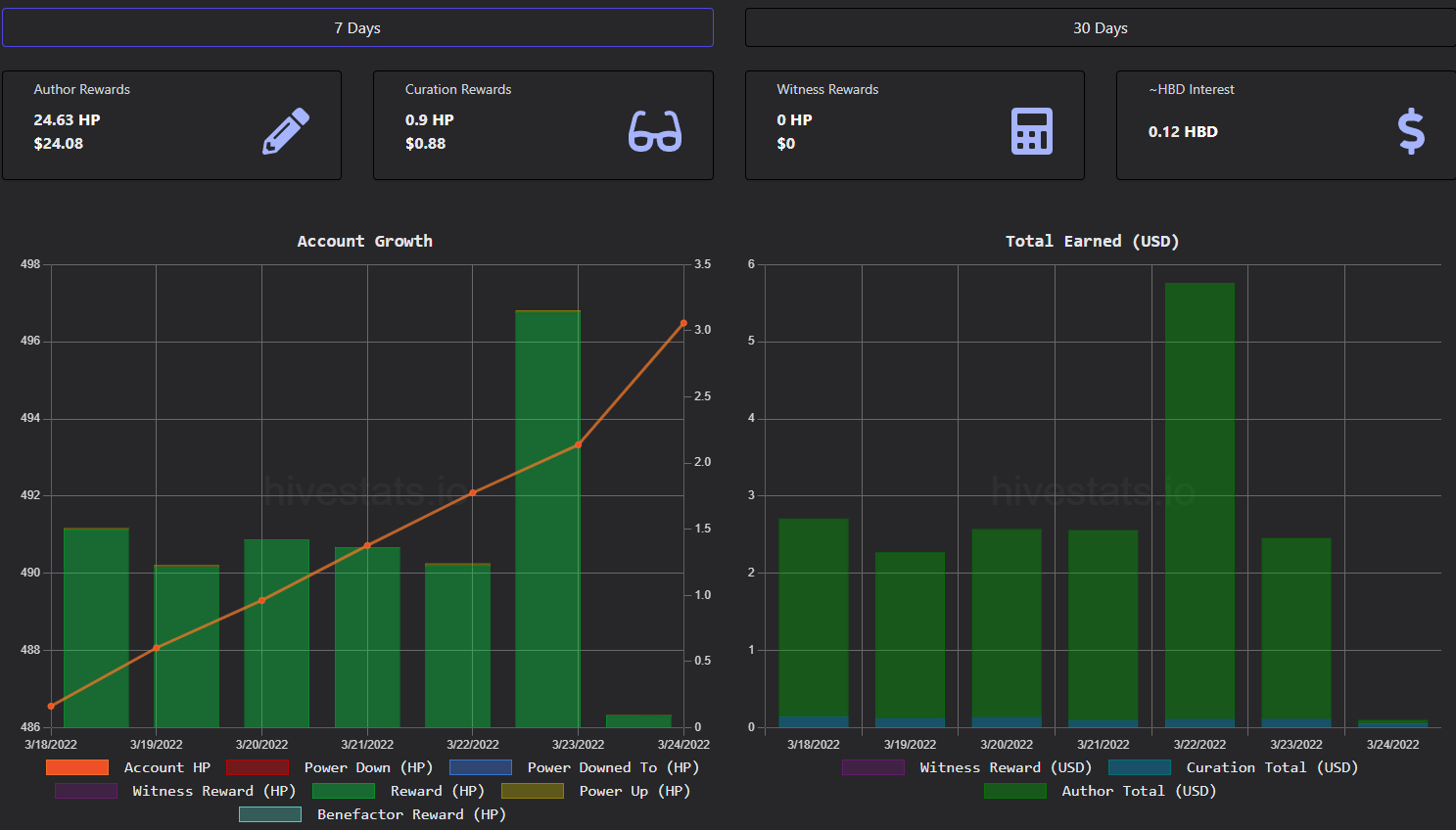
Task: Toggle the Power Downed To (HP) legend swatch
Action: (481, 767)
